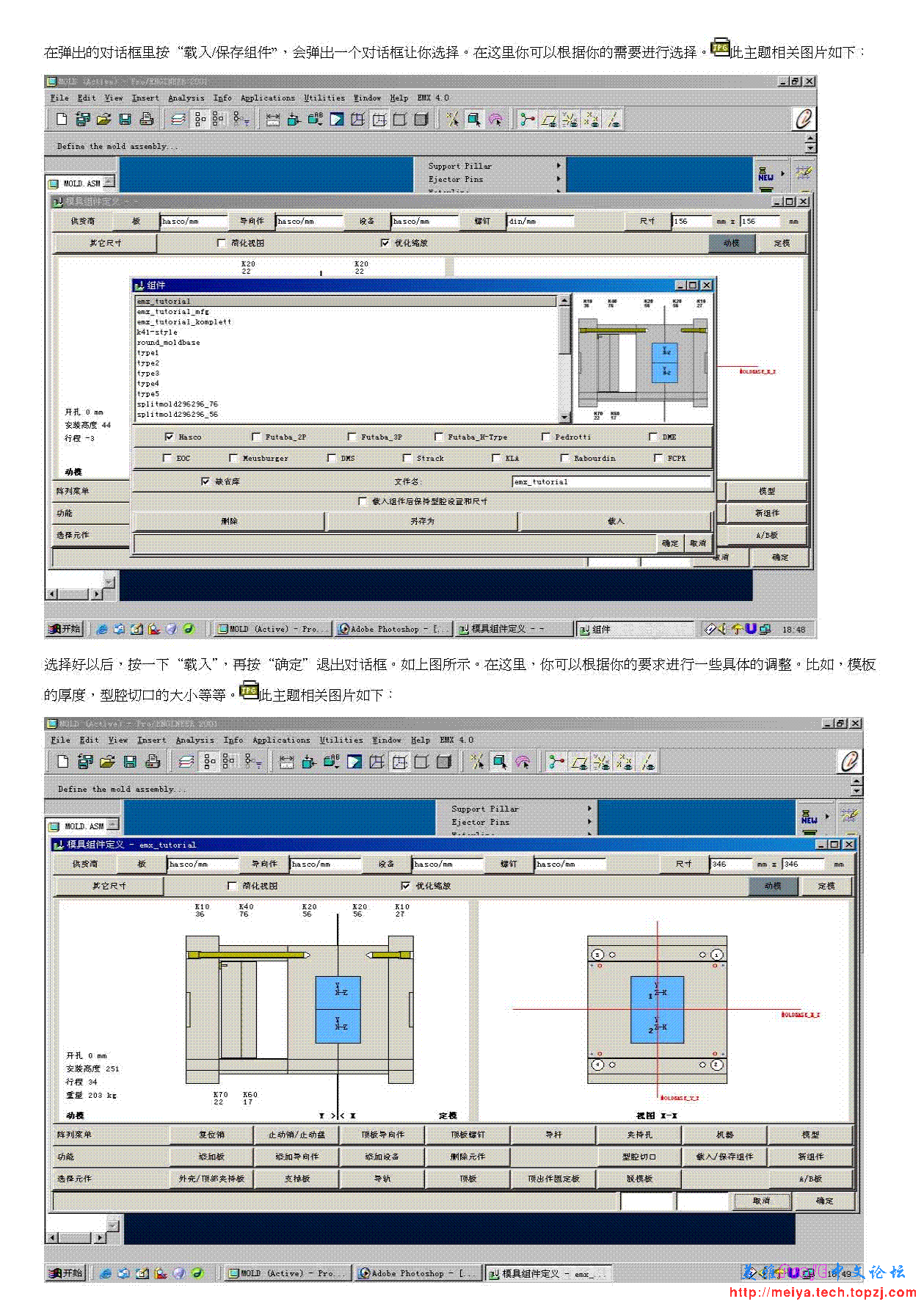Viewport: 924px width, 1307px height.
Task: Check the Futaba_3P checkbox
Action: point(352,437)
